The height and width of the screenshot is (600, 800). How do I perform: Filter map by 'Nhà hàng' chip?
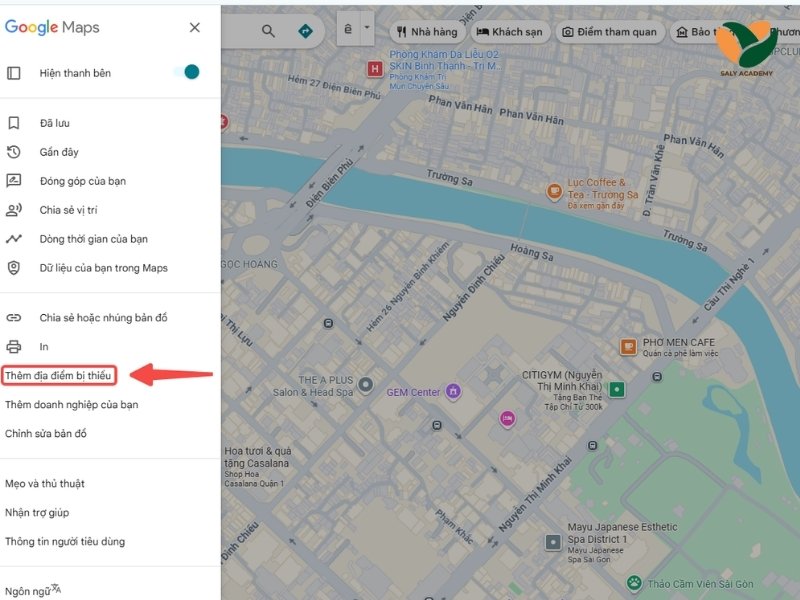[427, 32]
